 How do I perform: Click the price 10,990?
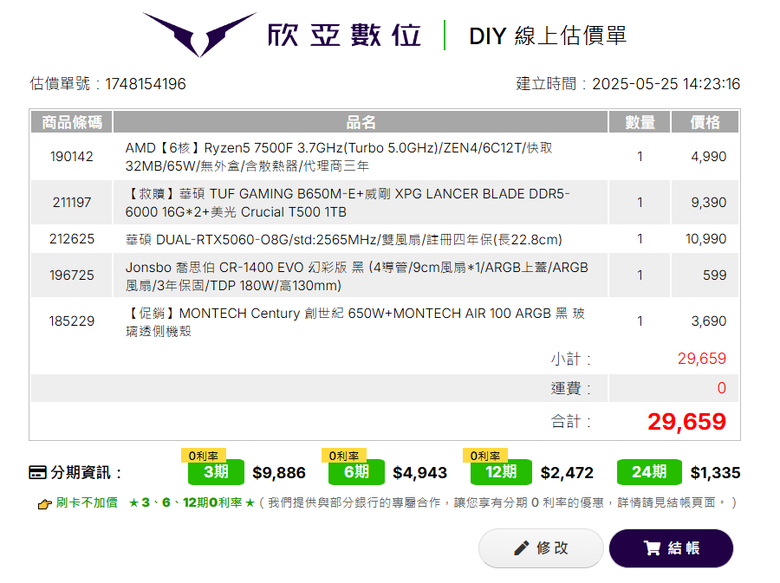tap(706, 239)
